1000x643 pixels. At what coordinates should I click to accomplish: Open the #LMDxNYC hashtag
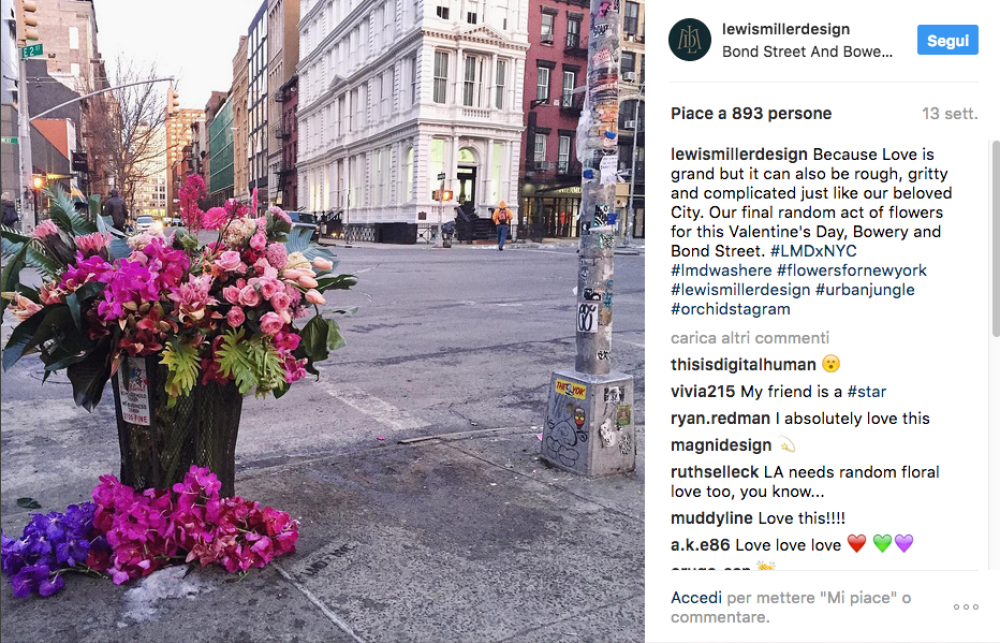click(813, 251)
